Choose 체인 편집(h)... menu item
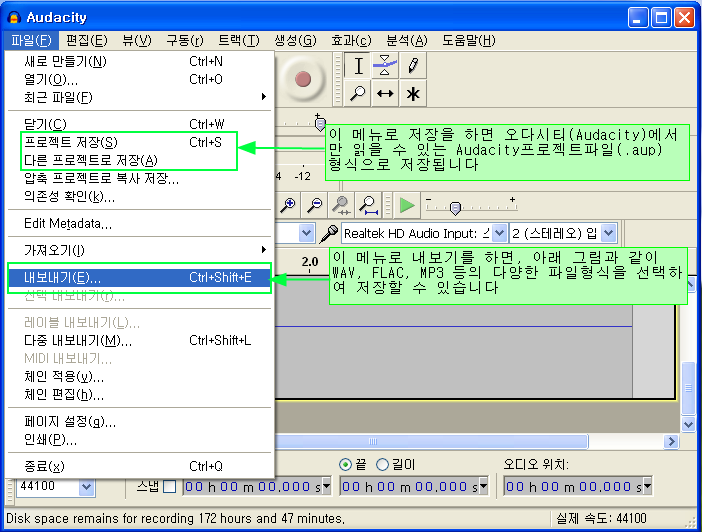Screen dimensions: 702x532 [140, 395]
